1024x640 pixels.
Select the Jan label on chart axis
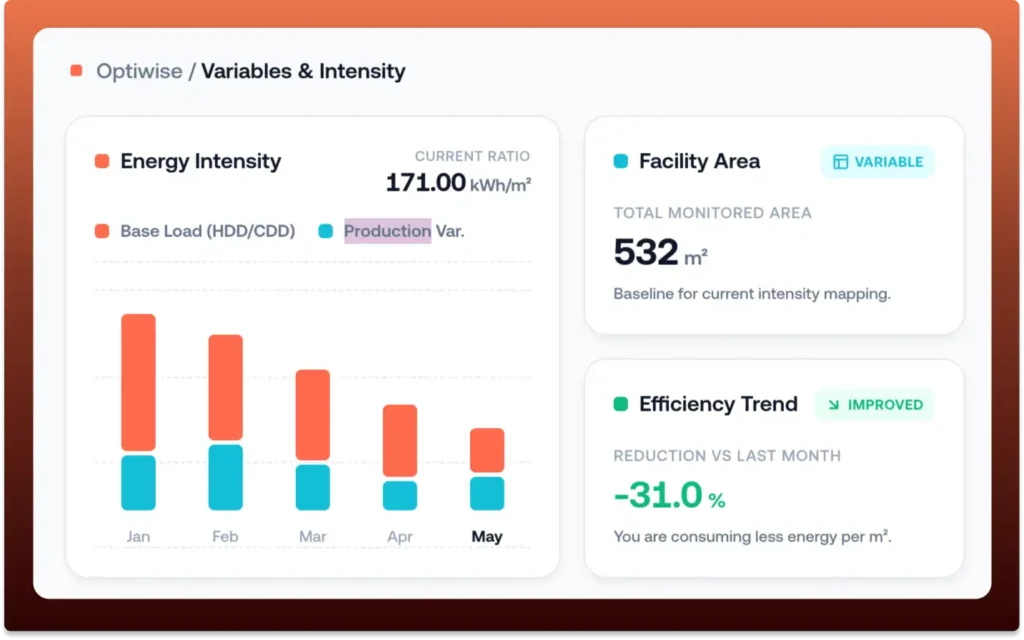138,537
